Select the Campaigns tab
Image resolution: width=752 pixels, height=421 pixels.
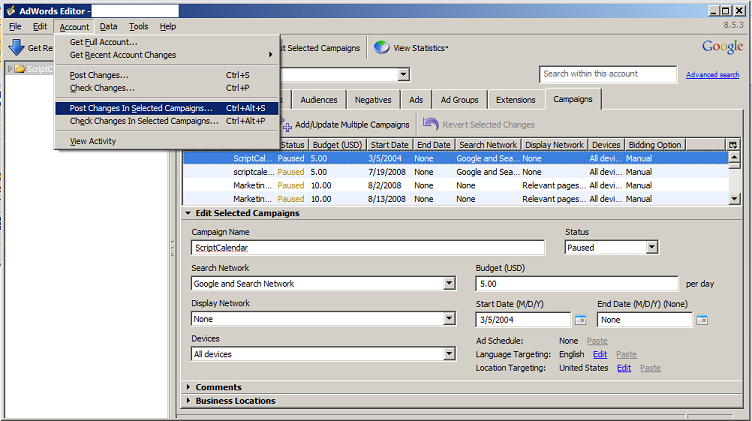pyautogui.click(x=573, y=99)
